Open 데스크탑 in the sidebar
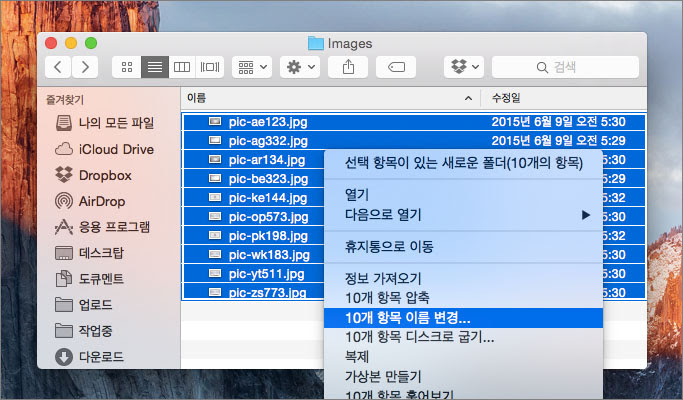 pos(90,253)
